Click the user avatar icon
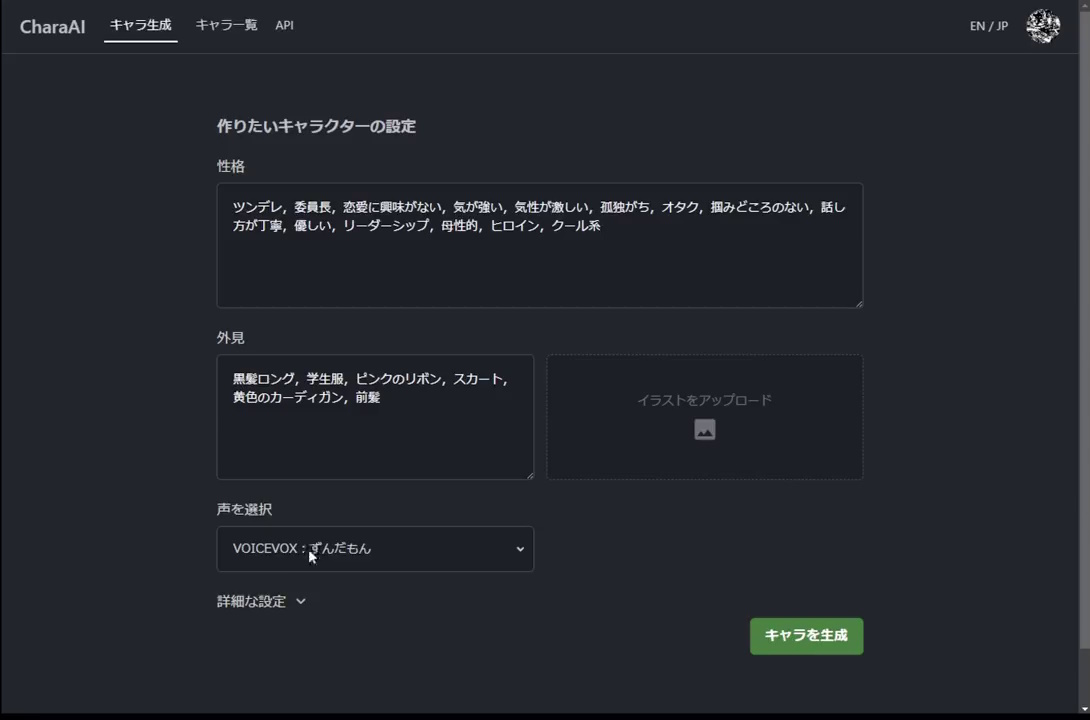 1043,26
